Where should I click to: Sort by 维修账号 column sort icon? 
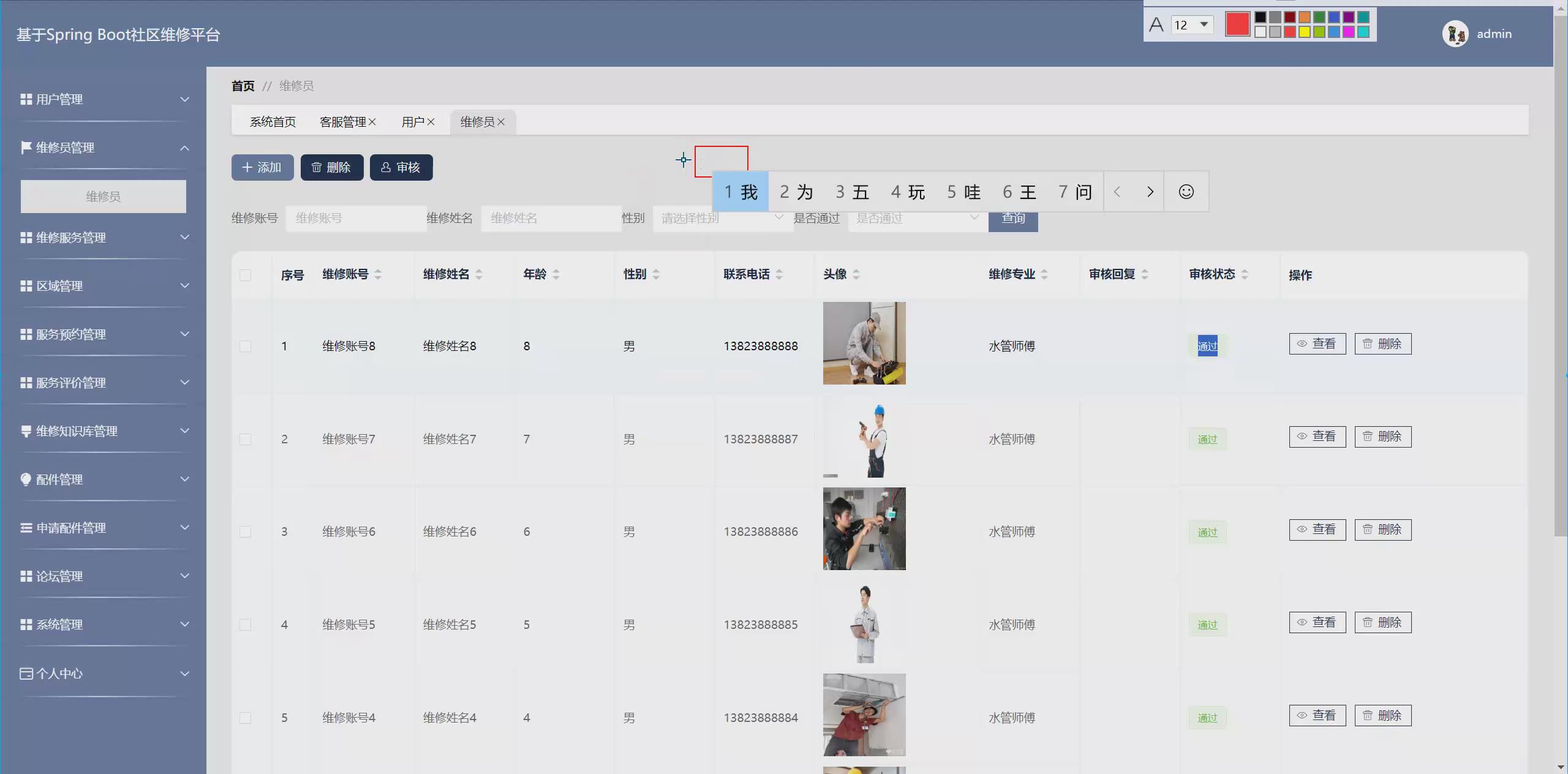tap(378, 274)
